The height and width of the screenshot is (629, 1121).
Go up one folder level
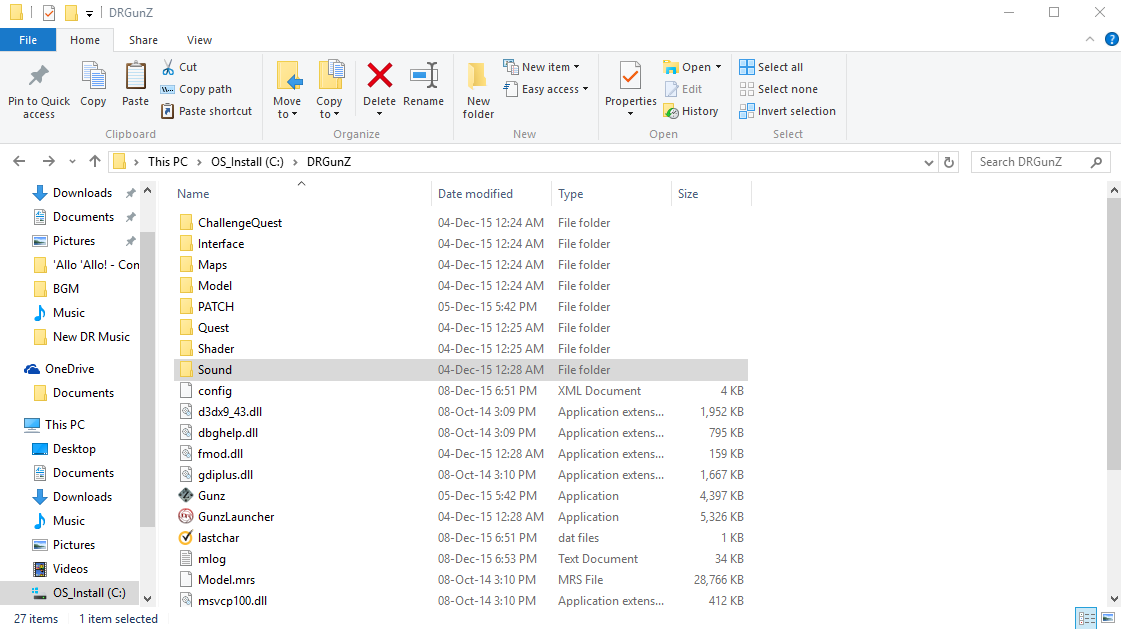tap(94, 162)
